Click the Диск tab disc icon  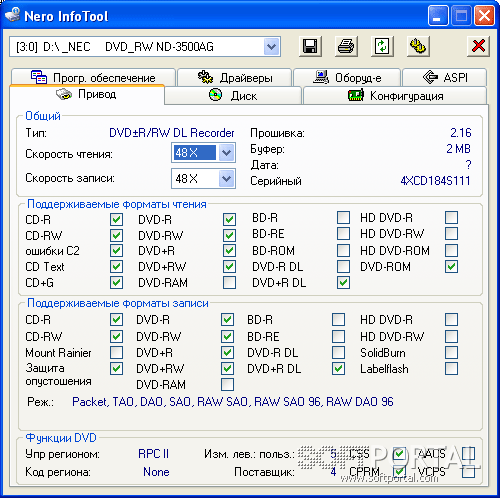click(215, 95)
